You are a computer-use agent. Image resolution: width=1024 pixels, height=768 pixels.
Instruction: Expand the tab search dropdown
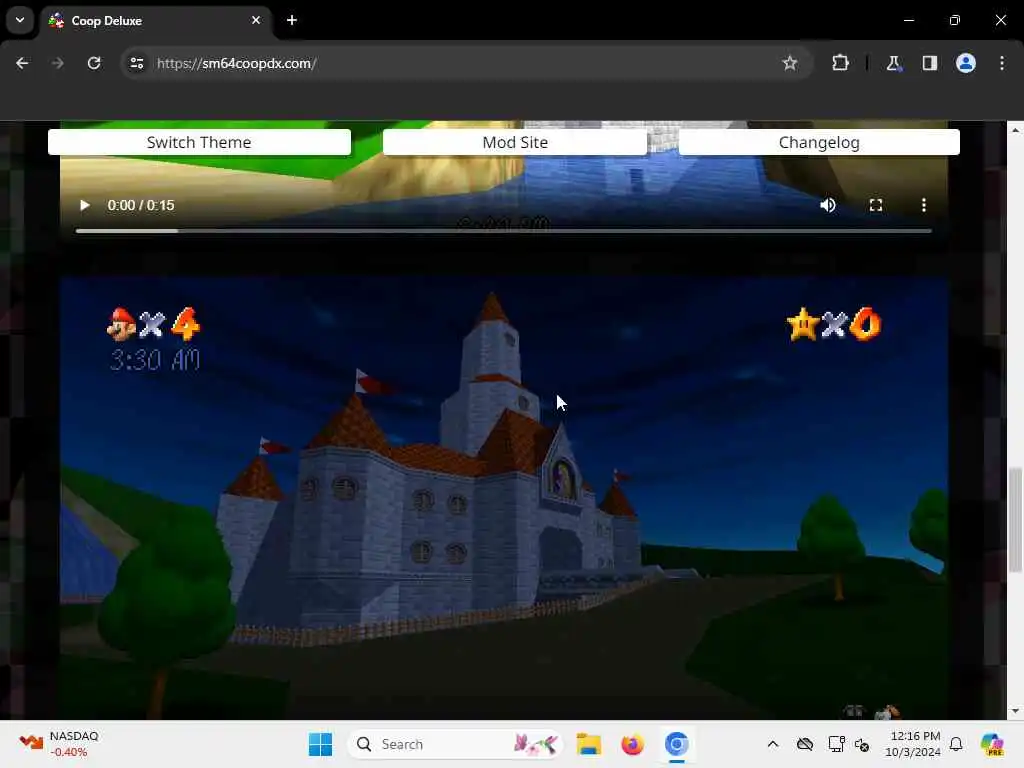click(x=20, y=20)
